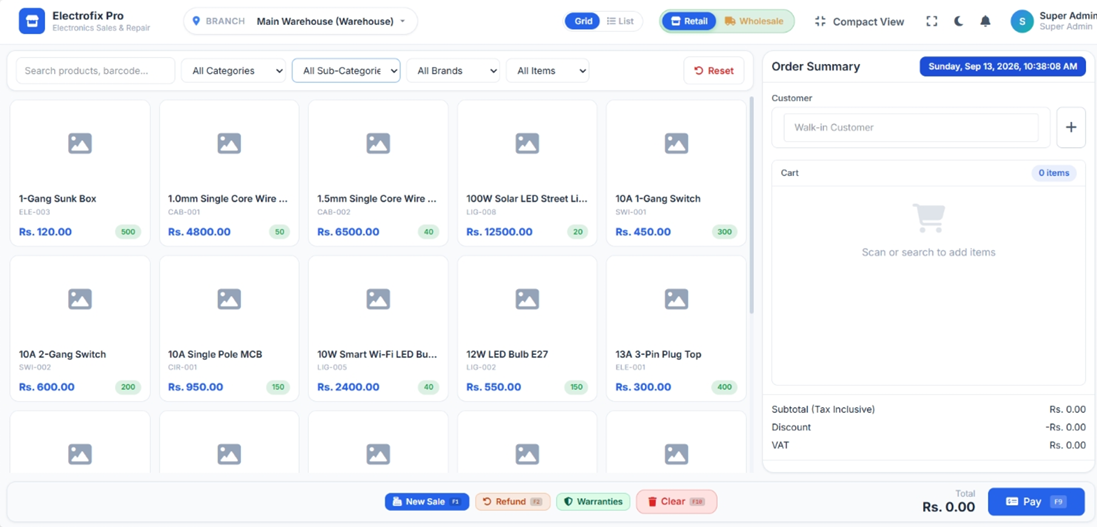Click the Electrofix Pro title text

(88, 15)
